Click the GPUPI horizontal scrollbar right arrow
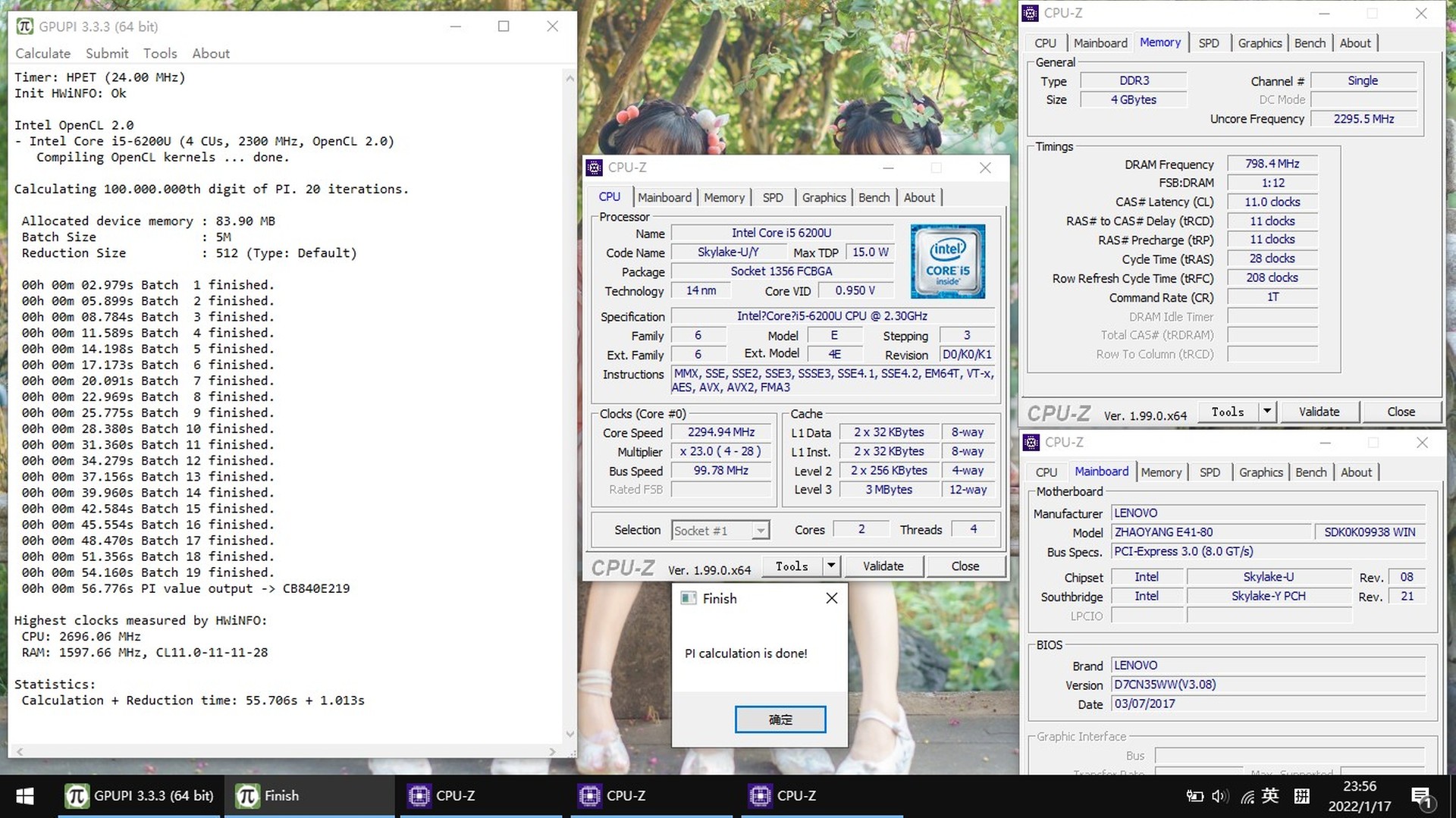1456x818 pixels. point(552,751)
